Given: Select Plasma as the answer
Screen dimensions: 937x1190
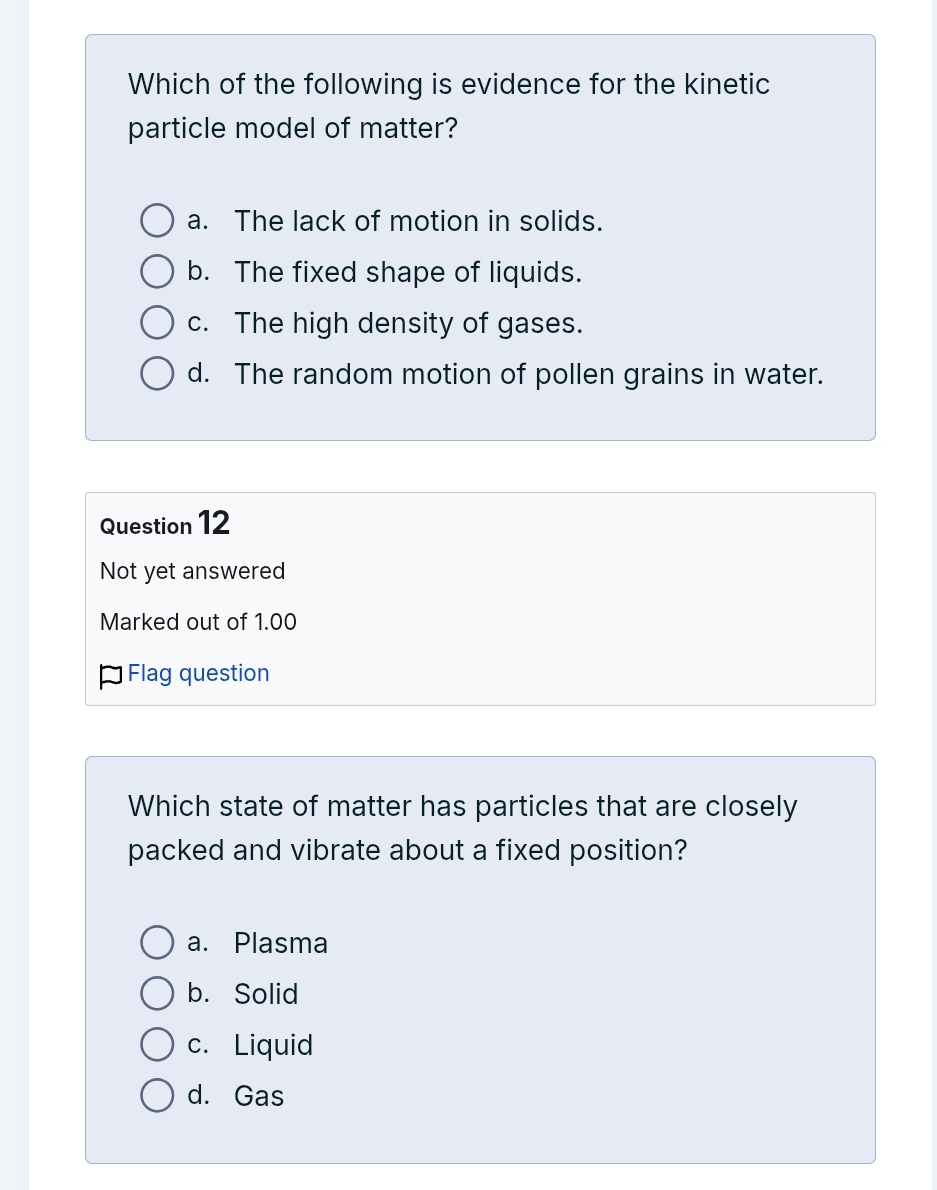Looking at the screenshot, I should coord(157,942).
